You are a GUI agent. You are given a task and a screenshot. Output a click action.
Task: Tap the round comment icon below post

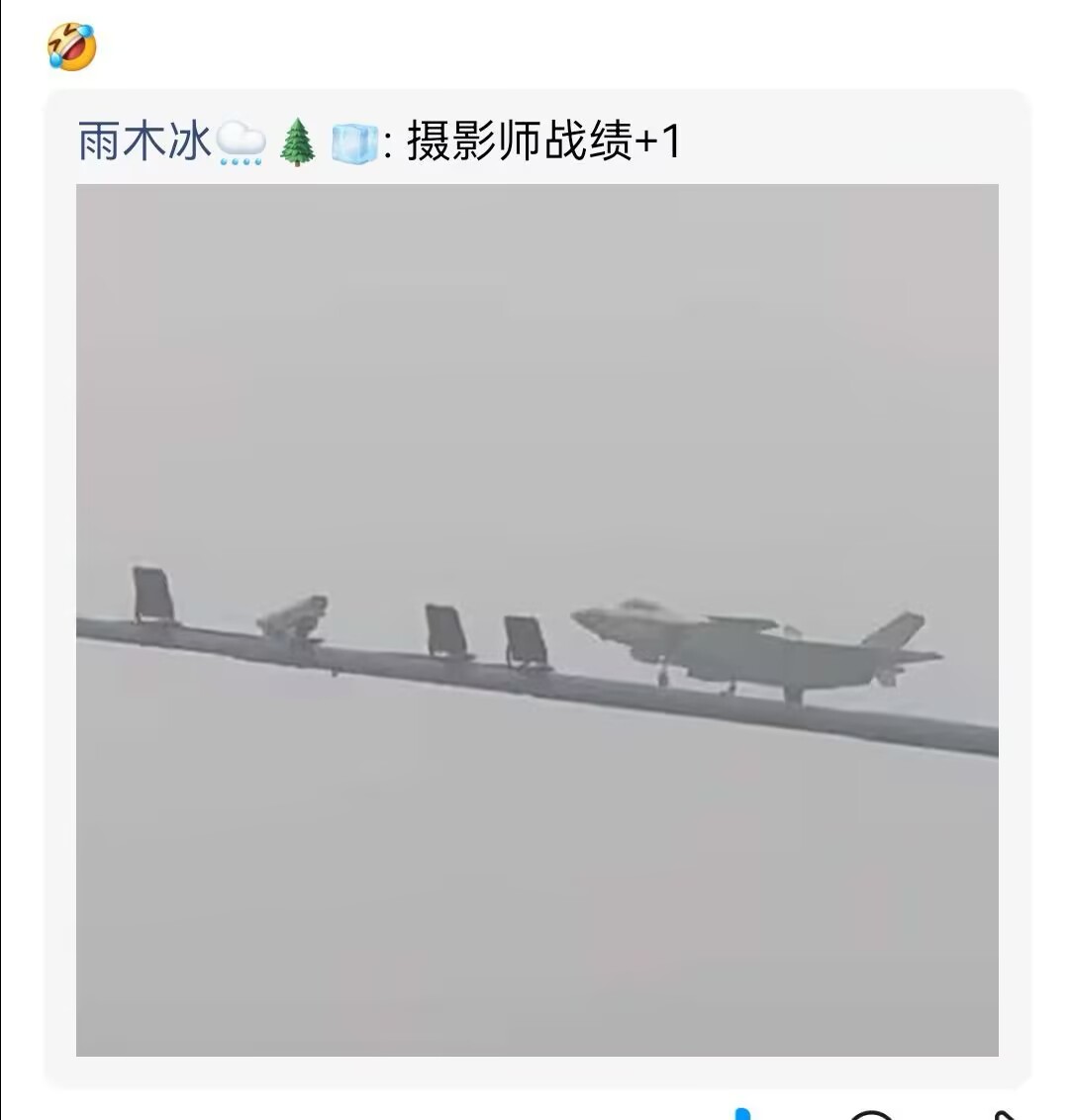pos(871,1115)
